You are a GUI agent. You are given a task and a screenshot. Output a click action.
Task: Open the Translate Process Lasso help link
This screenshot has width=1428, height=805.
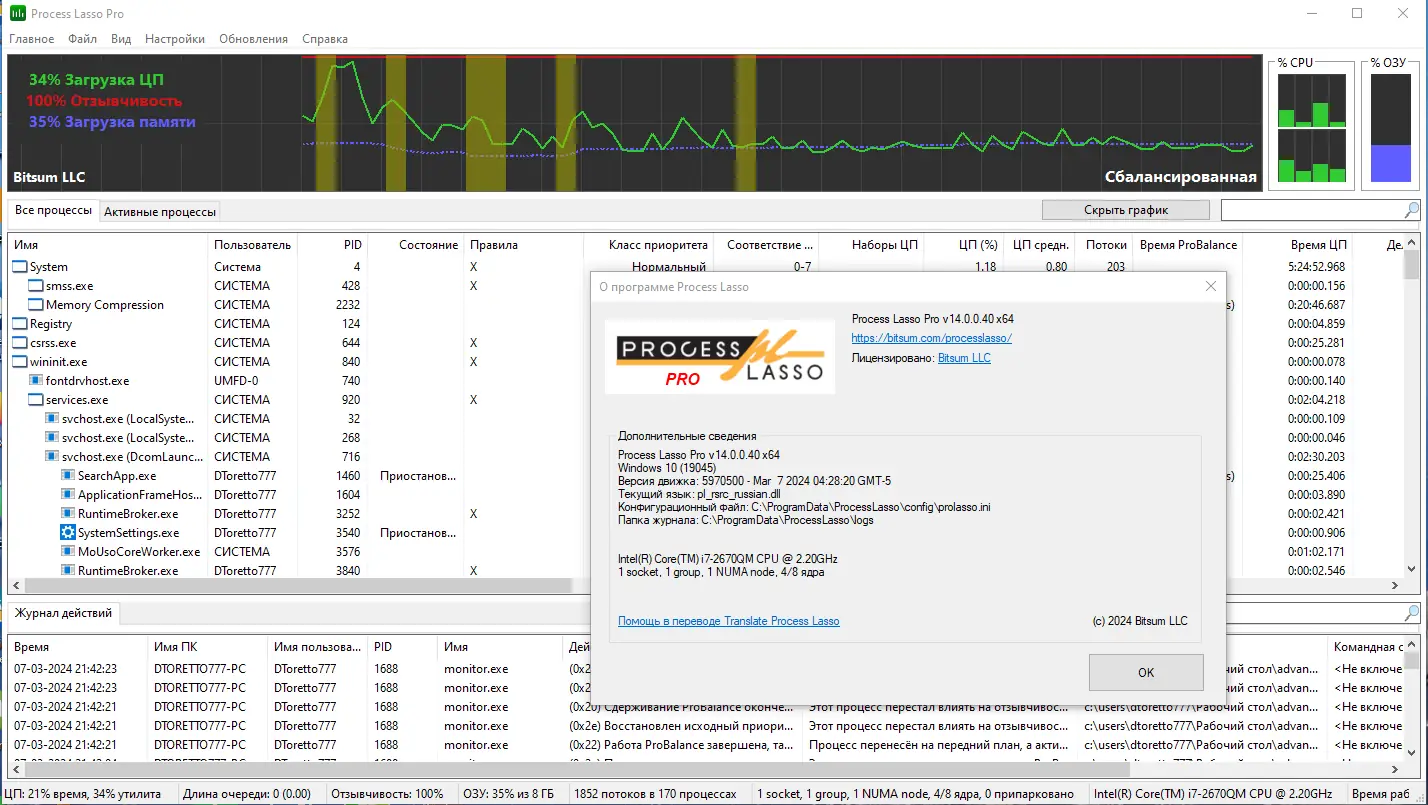(729, 621)
